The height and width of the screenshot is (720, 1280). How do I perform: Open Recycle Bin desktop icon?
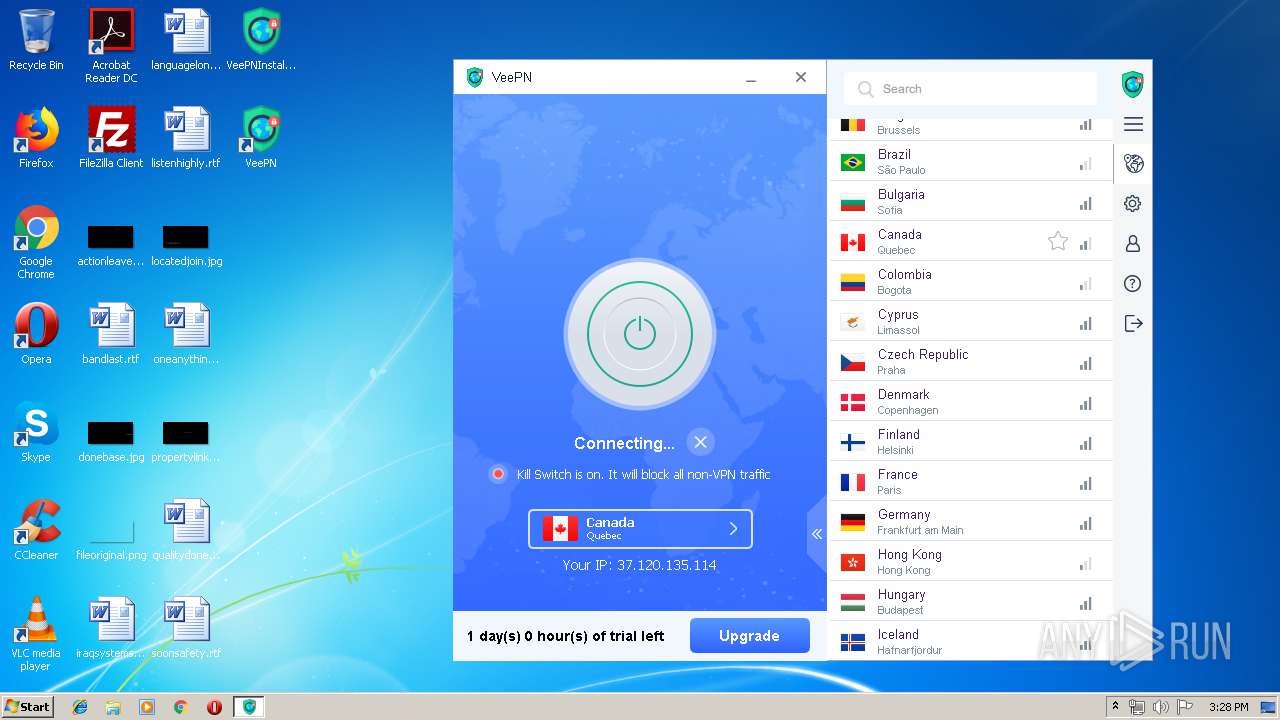[36, 40]
